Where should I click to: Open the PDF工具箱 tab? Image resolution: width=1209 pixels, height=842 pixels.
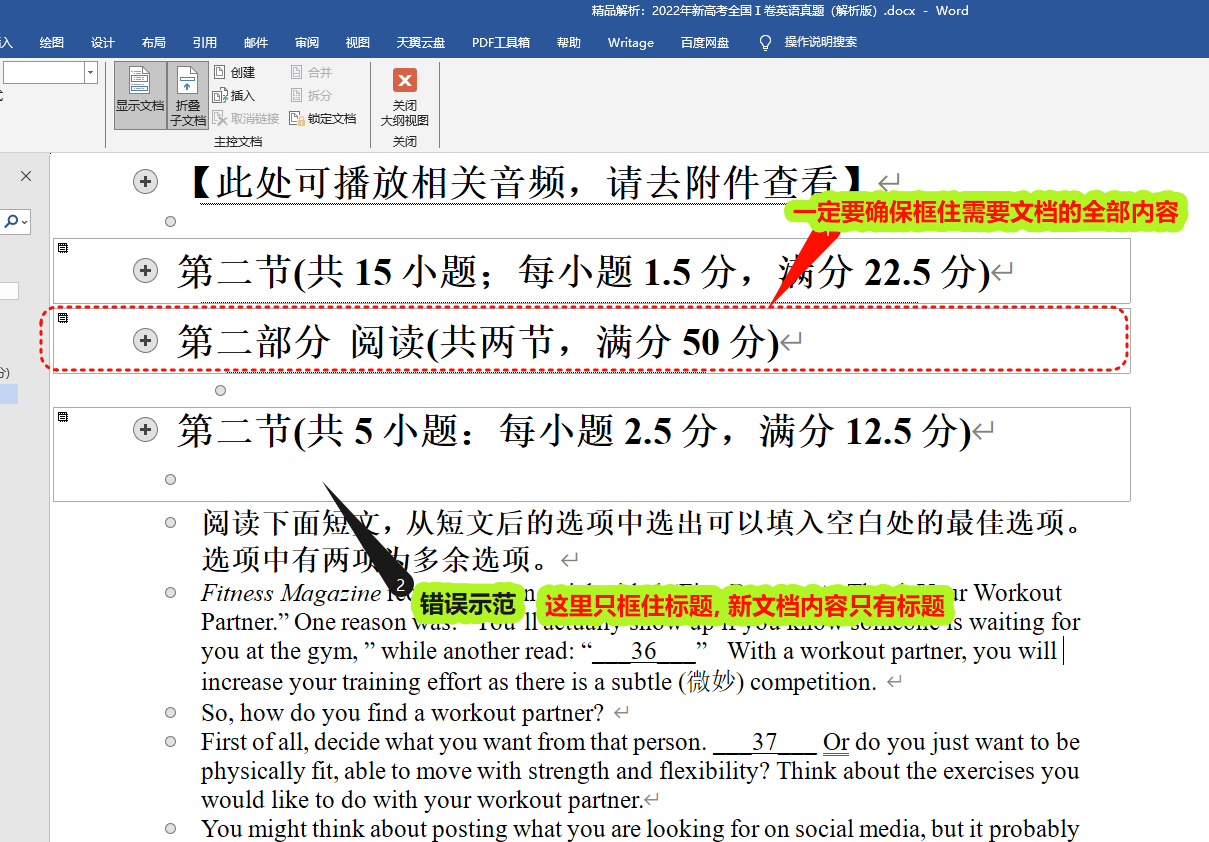pos(501,42)
